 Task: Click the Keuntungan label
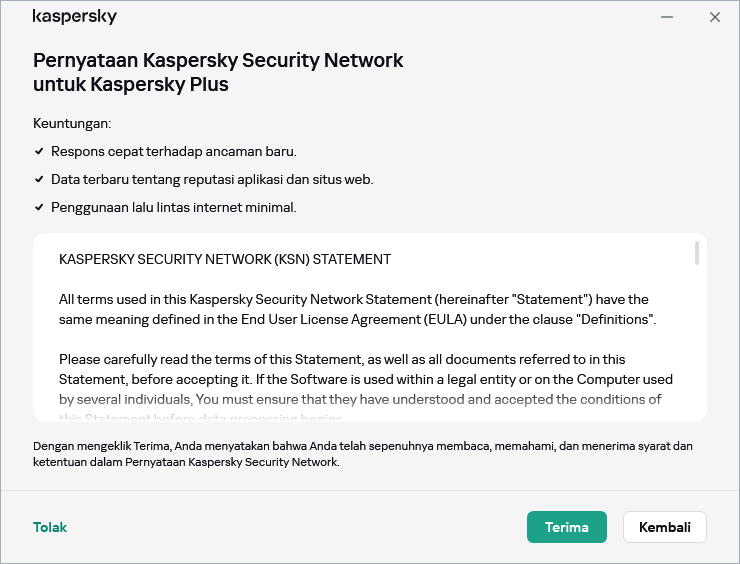(x=72, y=123)
